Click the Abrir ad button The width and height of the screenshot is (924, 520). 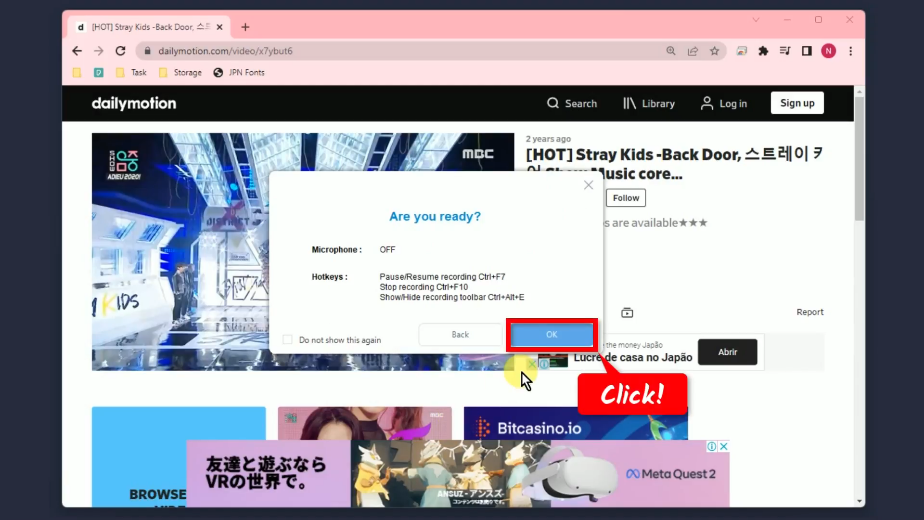pos(727,352)
